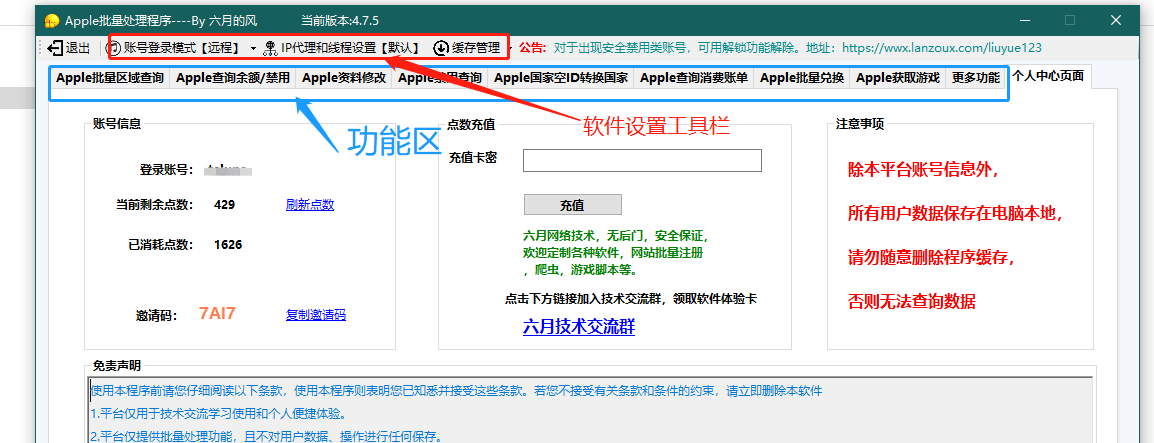Viewport: 1154px width, 443px height.
Task: Switch to Apple批量区域查询 tab
Action: 110,78
